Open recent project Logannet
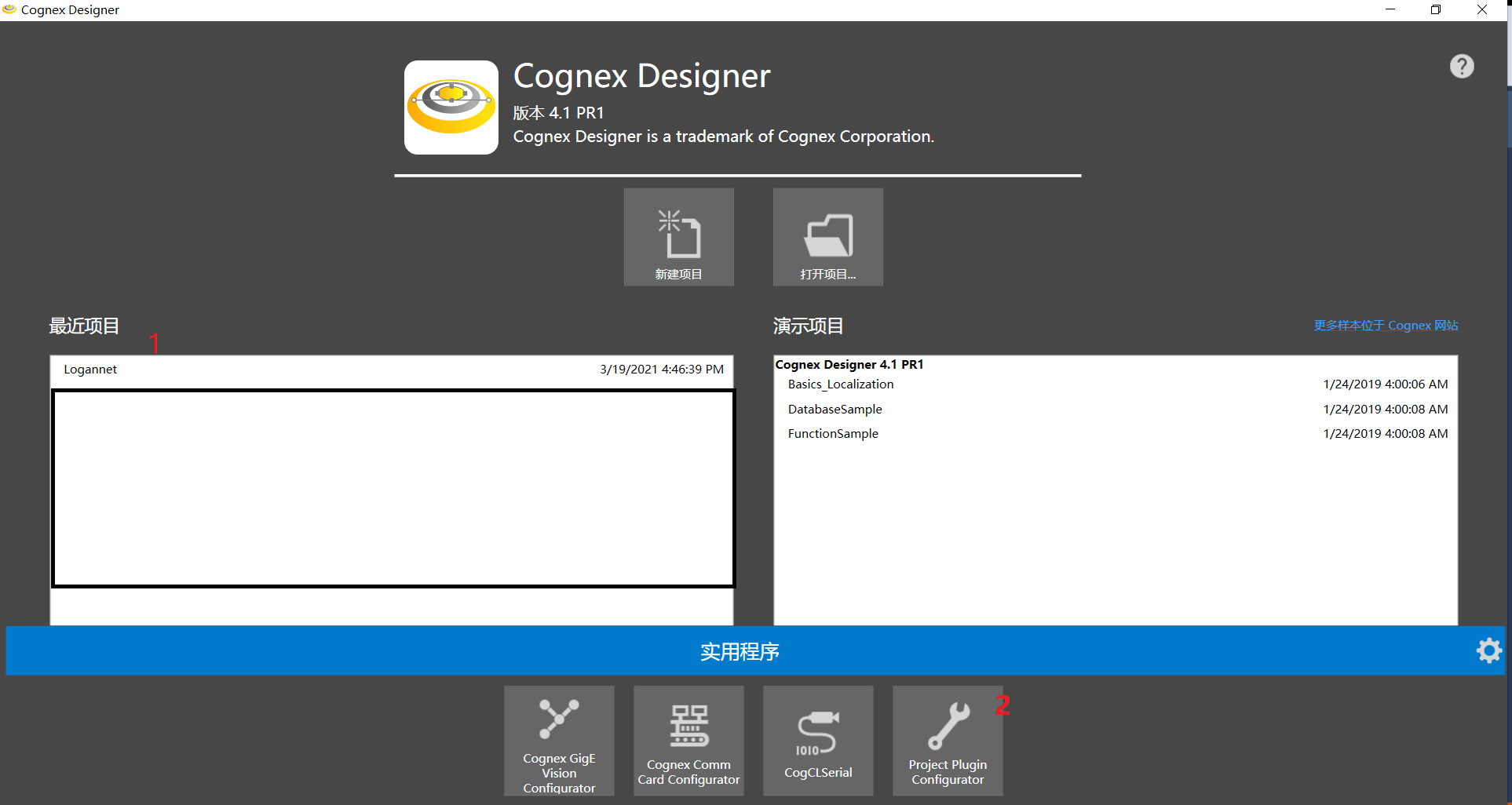This screenshot has width=1512, height=805. [x=392, y=370]
